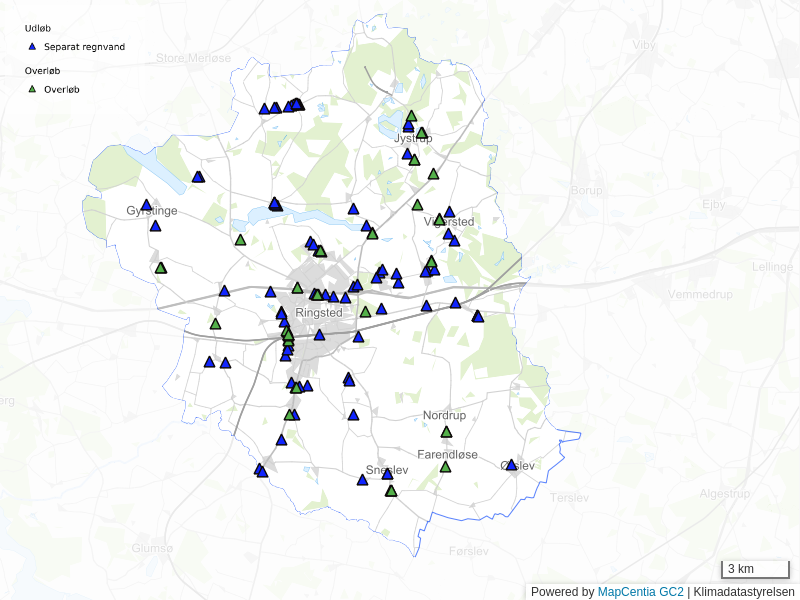Open the MapCentia GC2 link
The width and height of the screenshot is (800, 600).
(640, 592)
